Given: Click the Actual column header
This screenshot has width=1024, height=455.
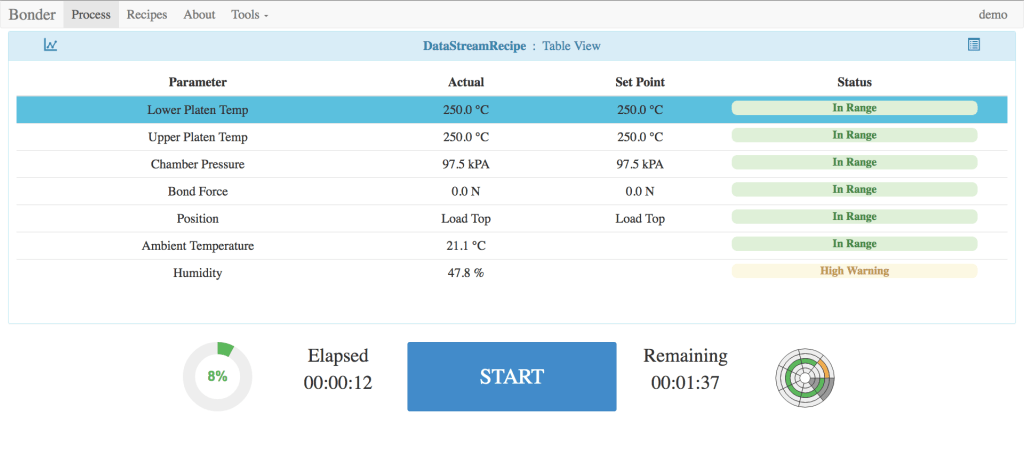Looking at the screenshot, I should click(466, 82).
